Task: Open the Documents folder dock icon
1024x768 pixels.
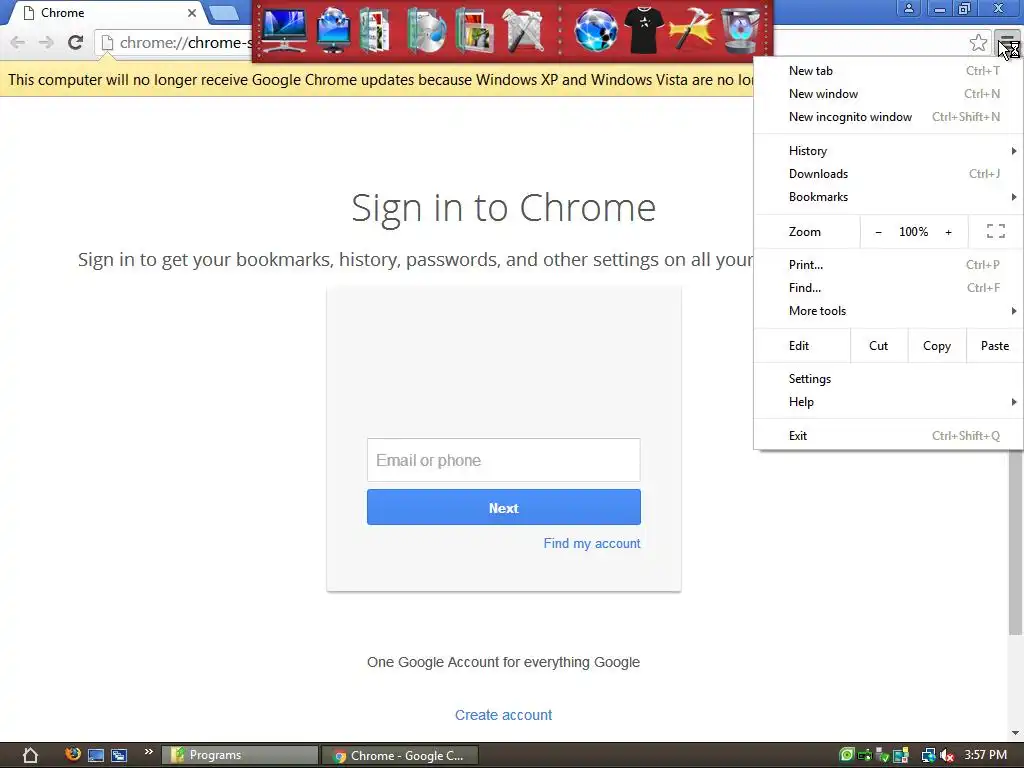Action: click(375, 30)
